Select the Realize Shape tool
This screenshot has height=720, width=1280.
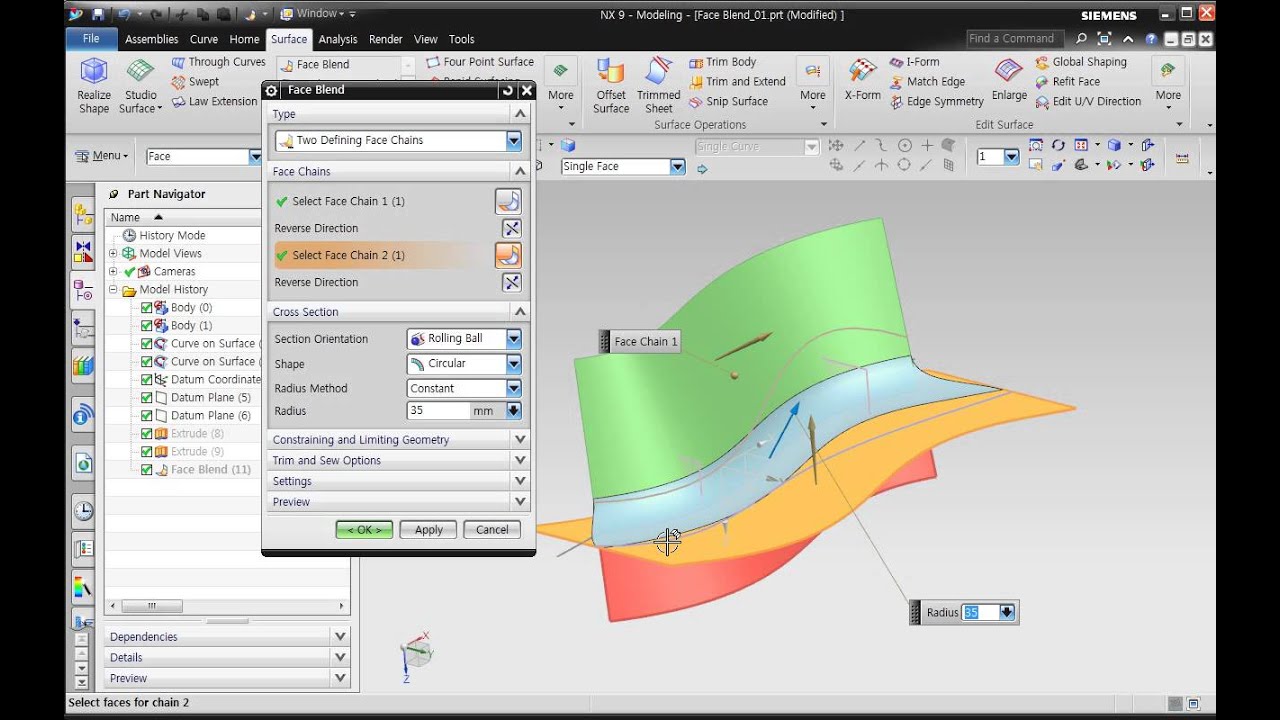94,85
